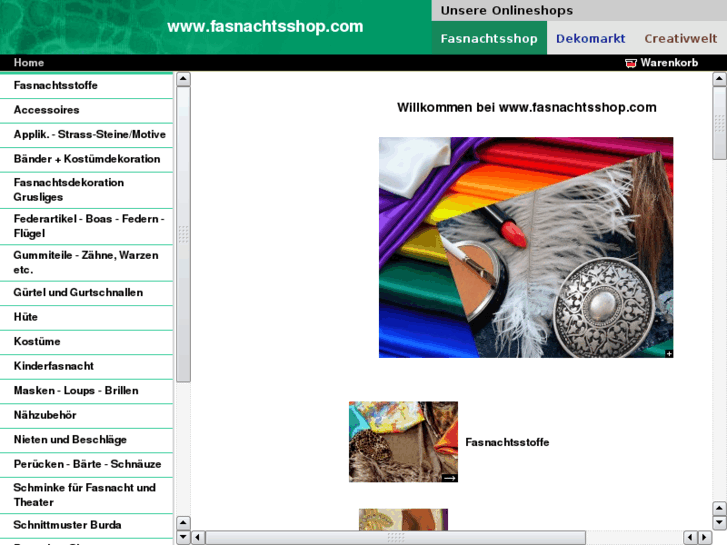The image size is (727, 545).
Task: Click the content pane vertical scrollbar thumb
Action: click(719, 123)
